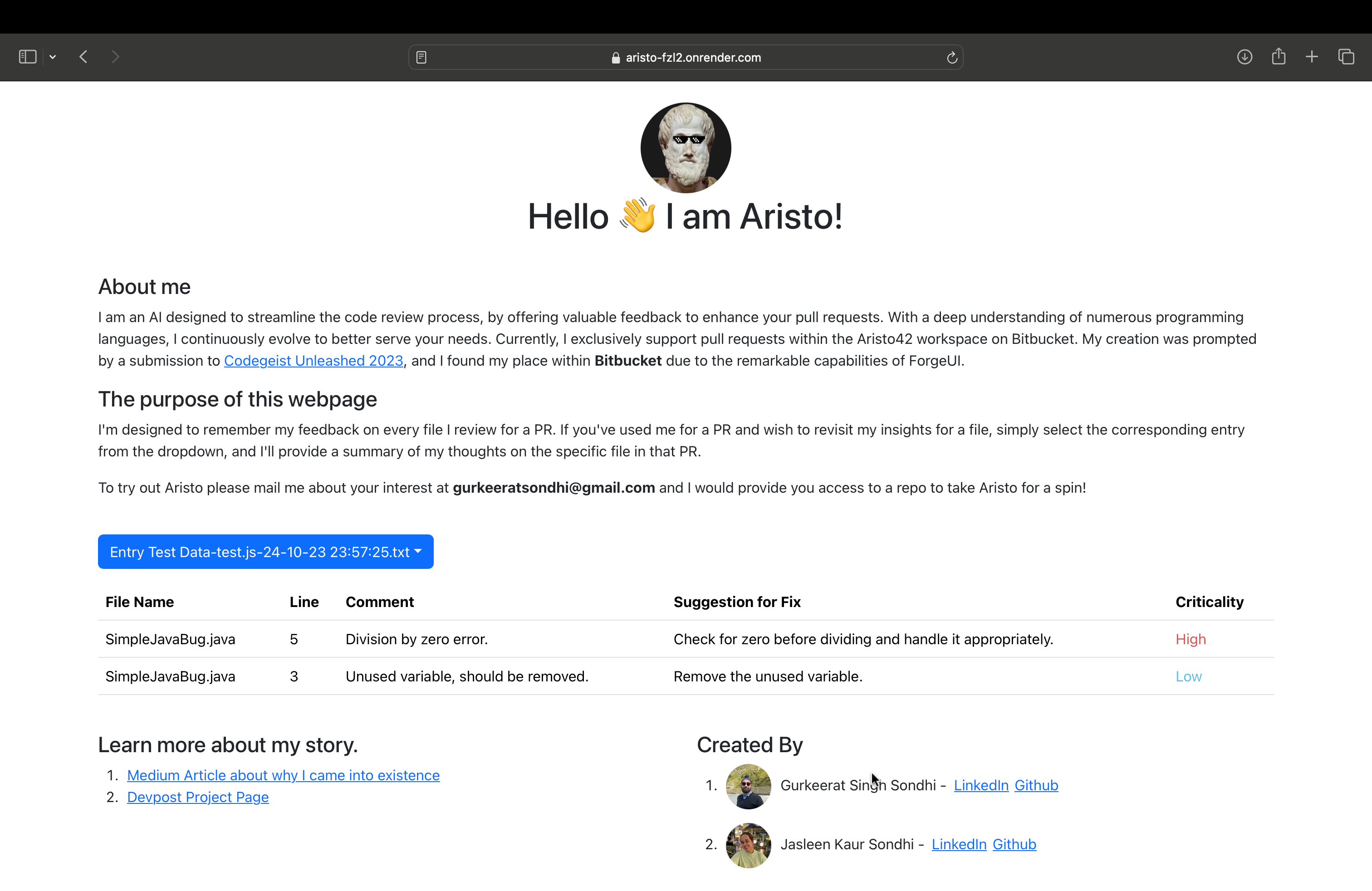Open Gurkeerat Singh Sondhi's LinkedIn
This screenshot has width=1372, height=891.
[x=980, y=785]
